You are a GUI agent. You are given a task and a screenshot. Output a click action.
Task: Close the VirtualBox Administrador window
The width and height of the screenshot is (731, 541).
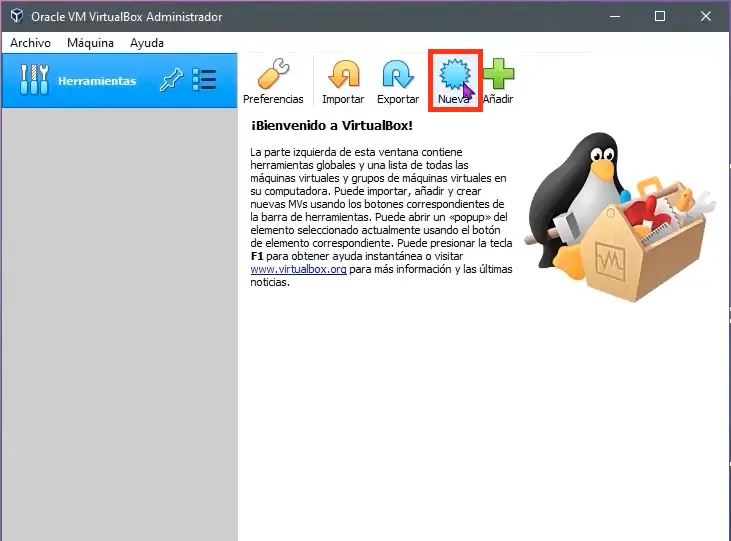click(x=705, y=16)
